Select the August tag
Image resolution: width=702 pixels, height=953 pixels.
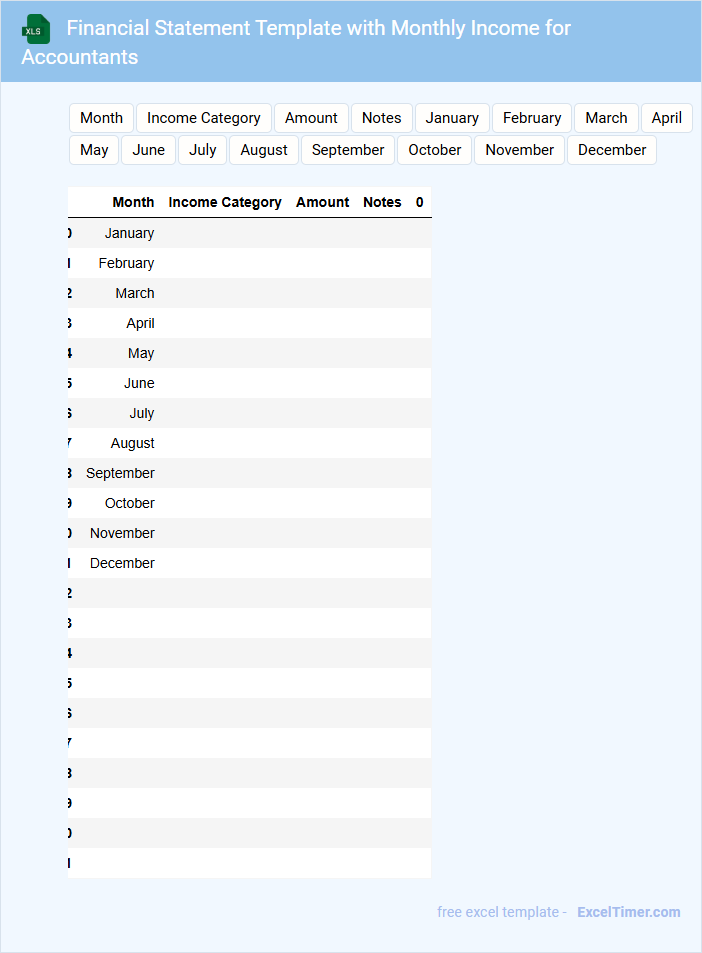coord(264,150)
